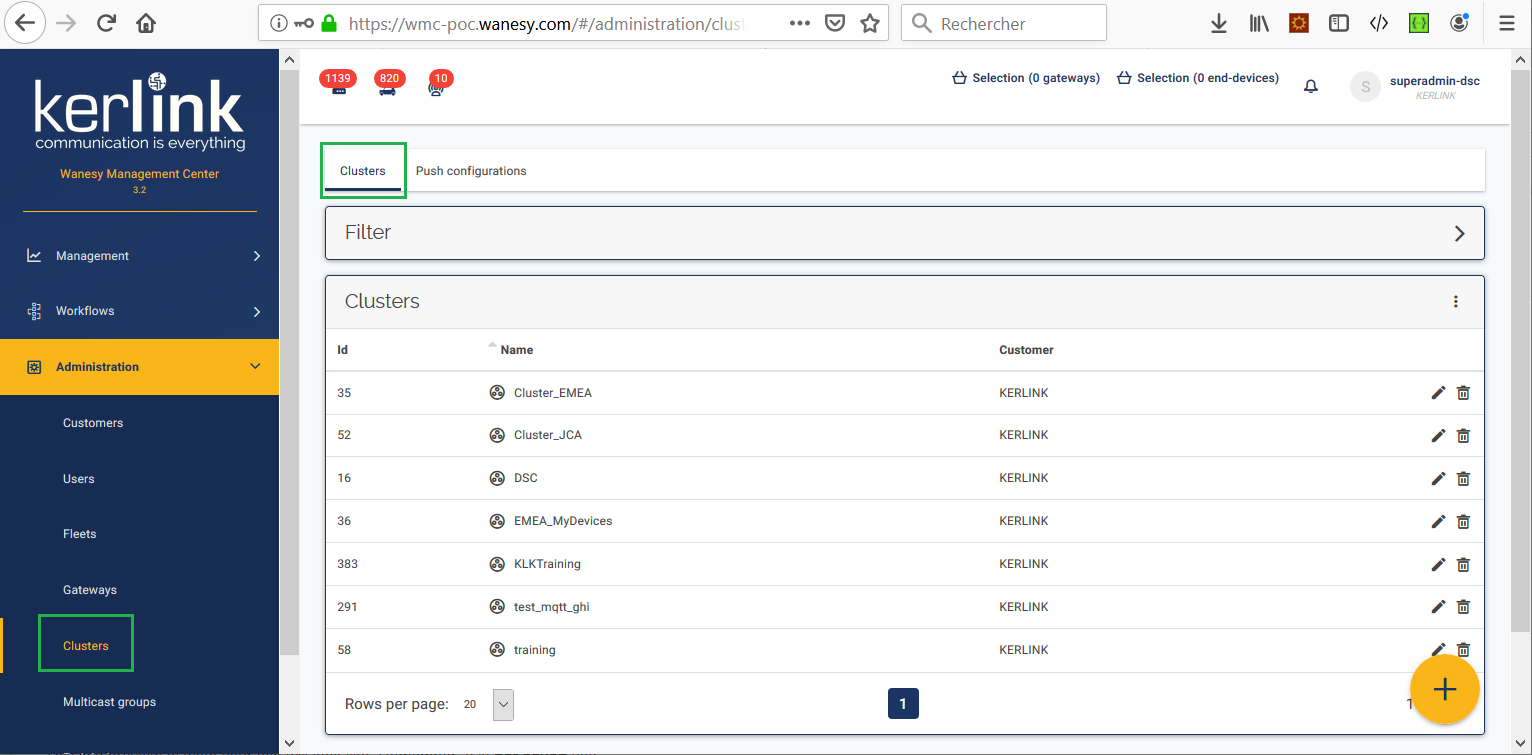1532x755 pixels.
Task: Open the Rows per page dropdown
Action: (503, 704)
